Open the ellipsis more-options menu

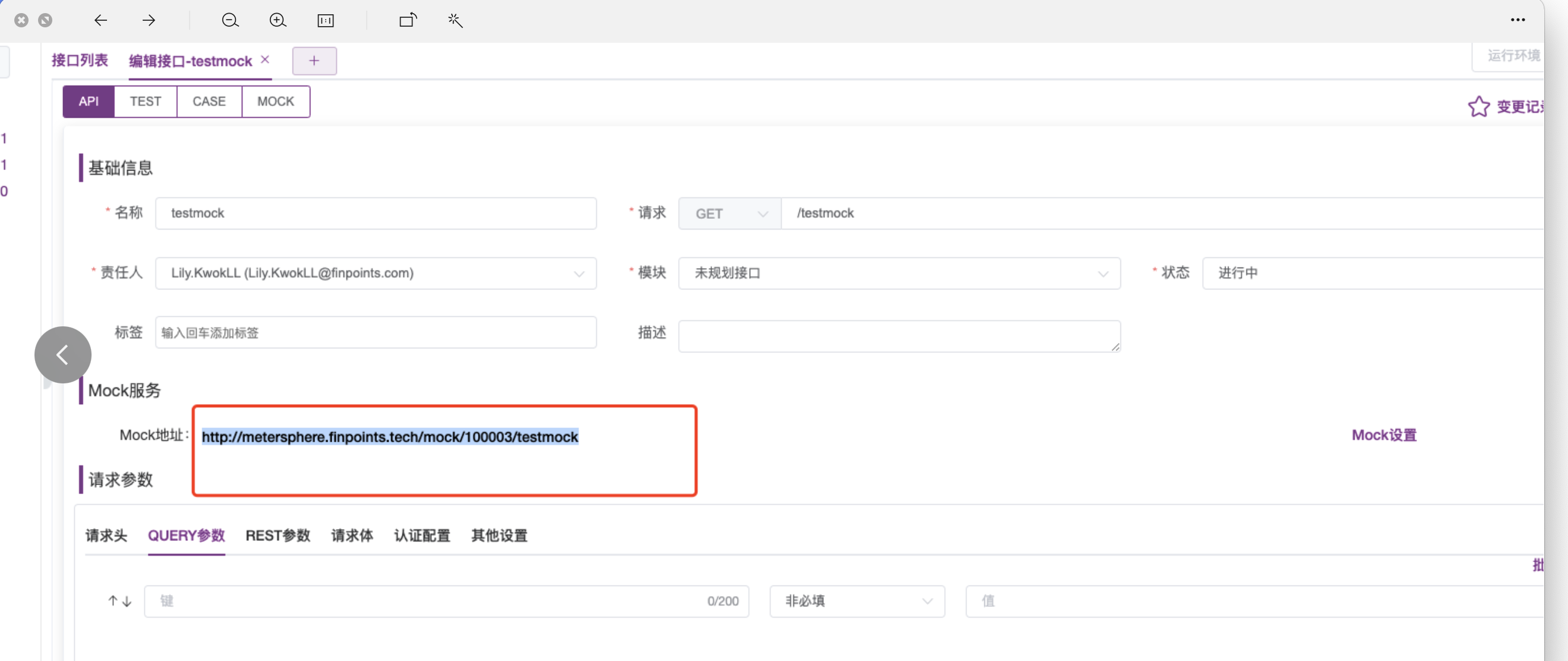tap(1517, 20)
